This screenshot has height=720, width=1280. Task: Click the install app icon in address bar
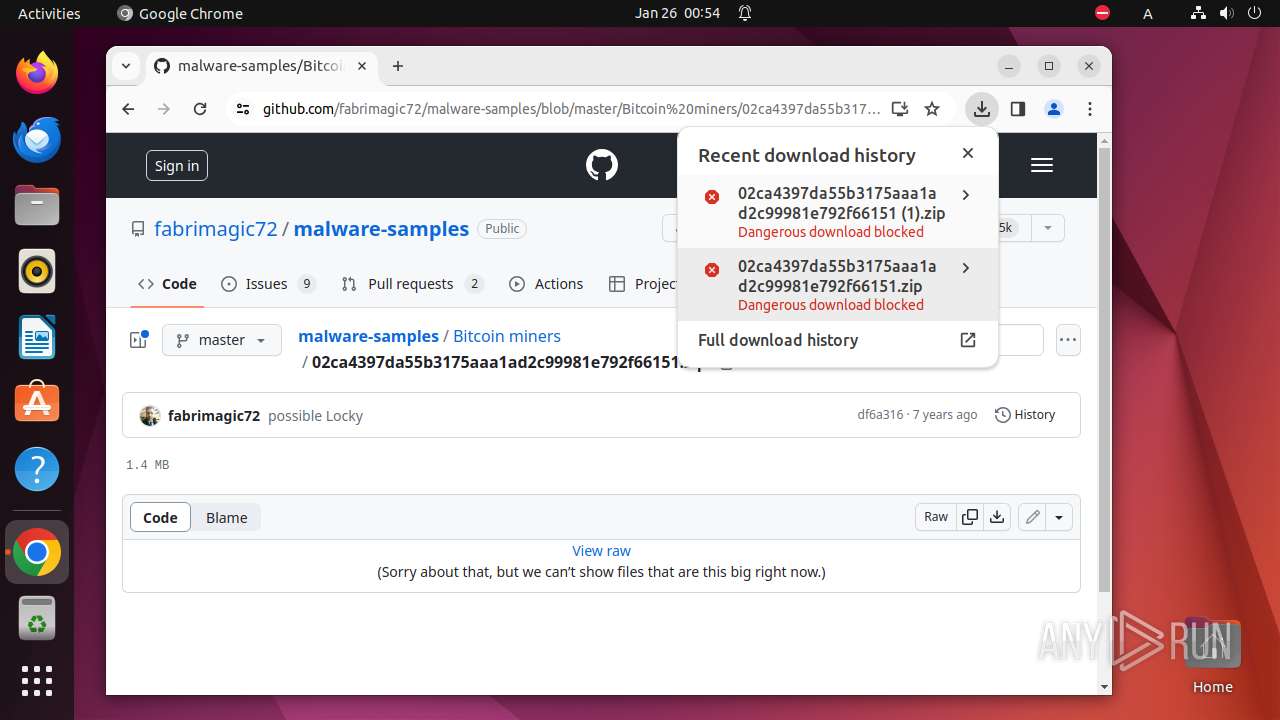(x=900, y=109)
